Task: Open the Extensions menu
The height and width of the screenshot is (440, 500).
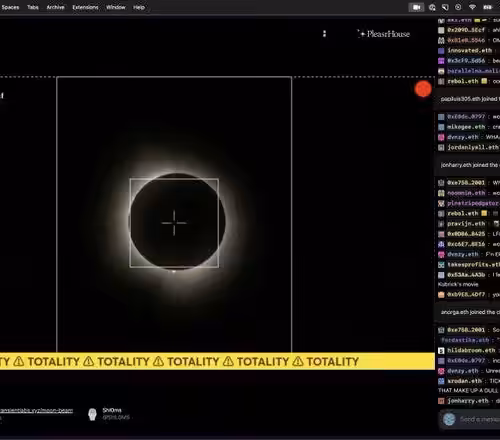Action: (x=85, y=7)
